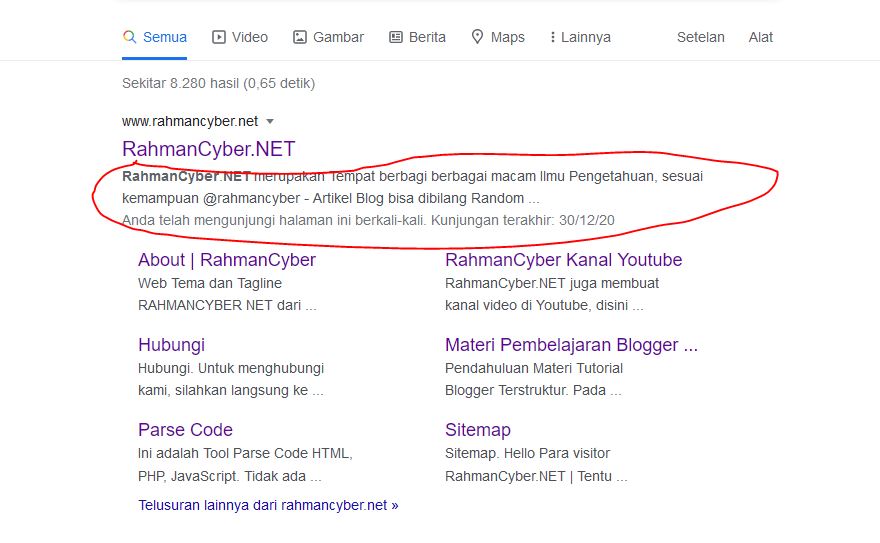The width and height of the screenshot is (880, 543).
Task: Click the Maps tab pin icon
Action: (x=477, y=37)
